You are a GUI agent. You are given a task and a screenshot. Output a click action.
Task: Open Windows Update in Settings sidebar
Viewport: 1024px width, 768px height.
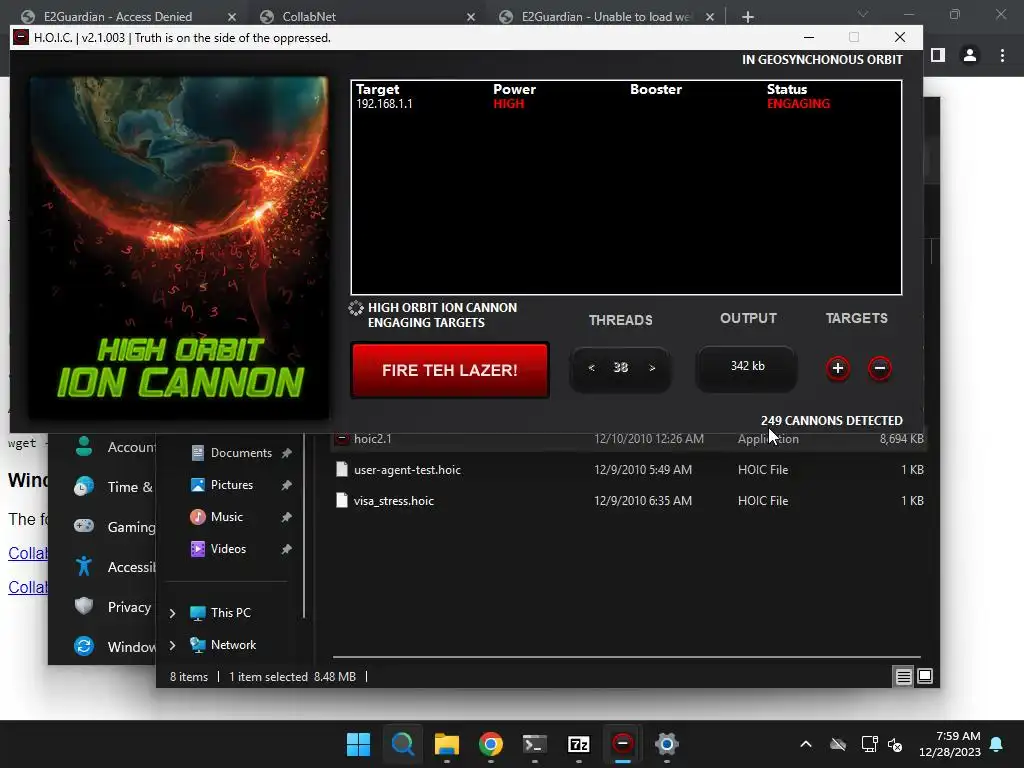click(114, 647)
